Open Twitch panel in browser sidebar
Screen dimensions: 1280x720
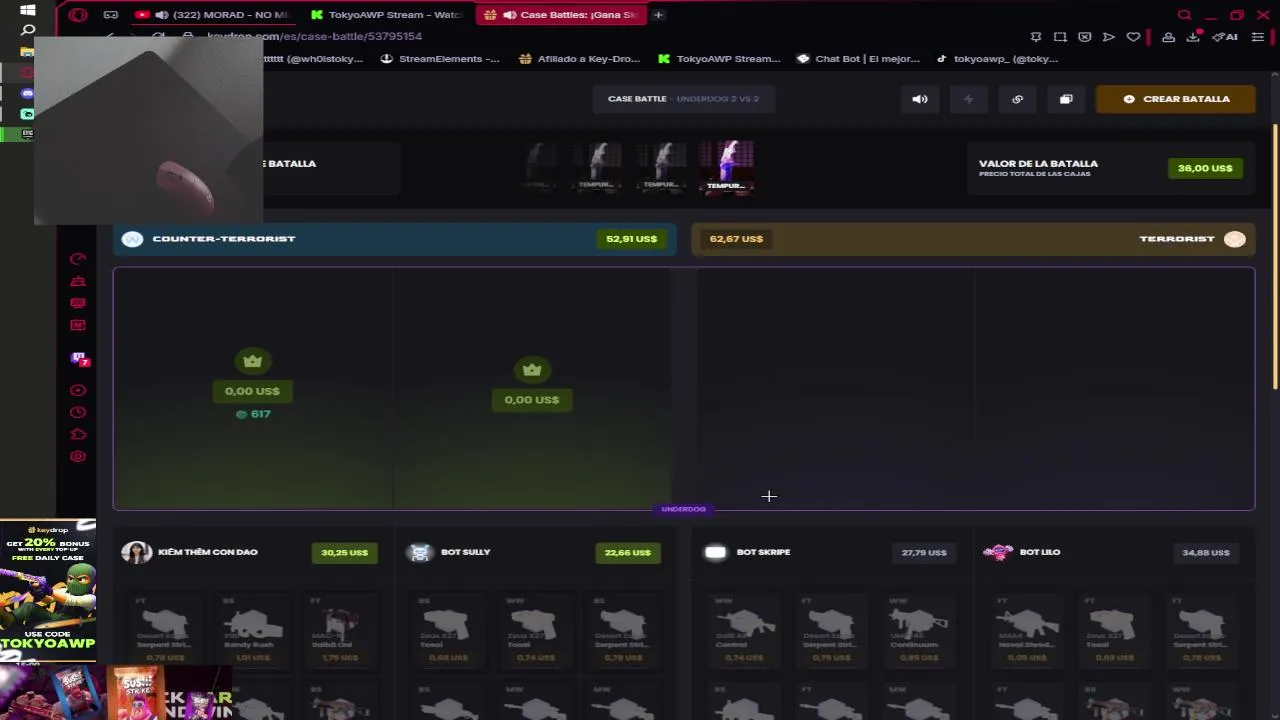pos(79,358)
